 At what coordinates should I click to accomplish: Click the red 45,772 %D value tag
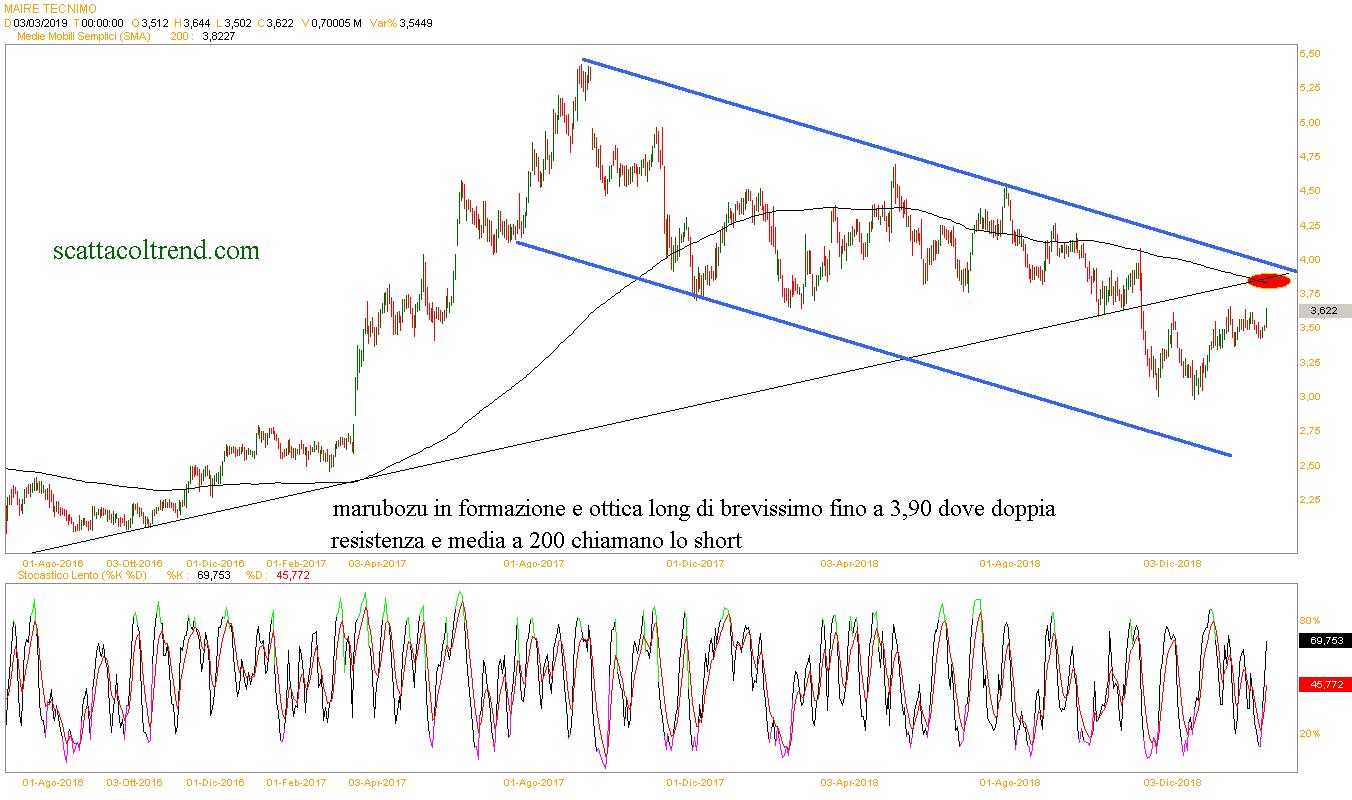(1325, 685)
